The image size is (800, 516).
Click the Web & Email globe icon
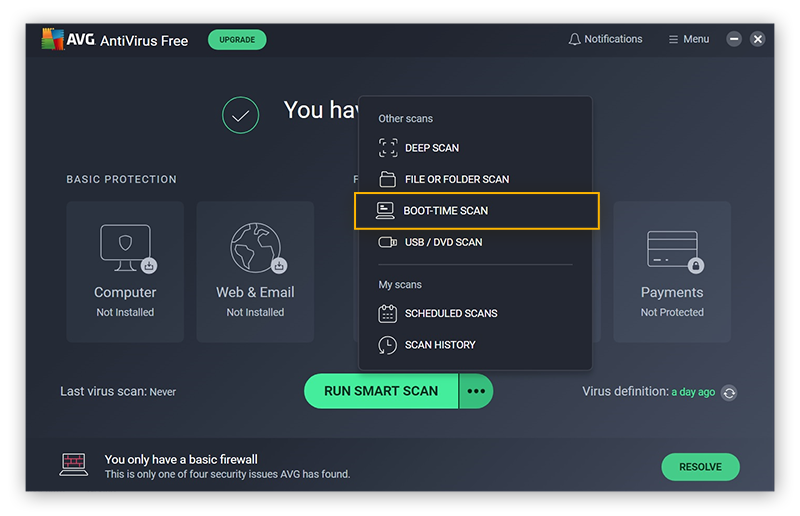tap(257, 248)
